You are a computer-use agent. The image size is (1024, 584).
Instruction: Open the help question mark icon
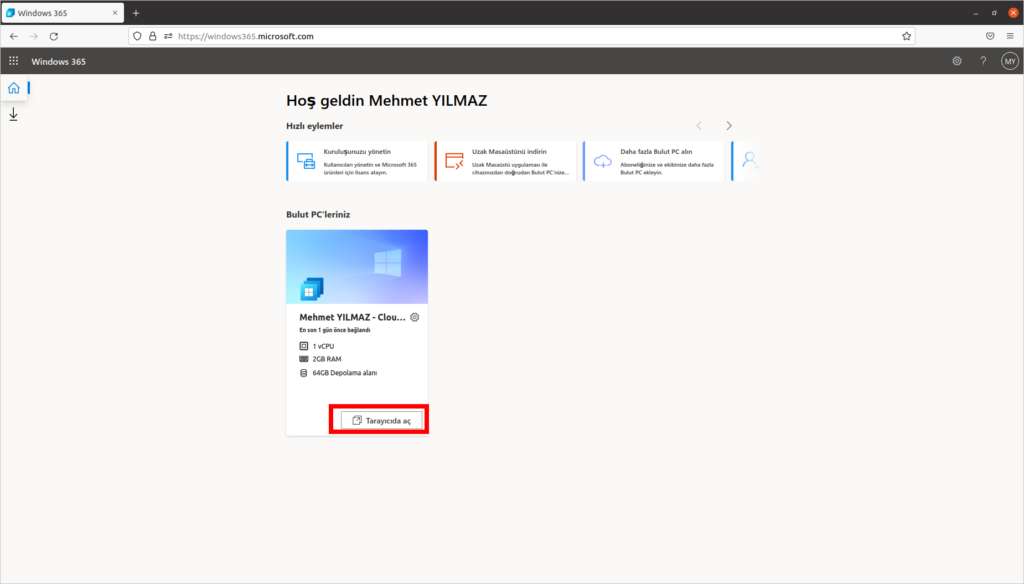(x=983, y=61)
